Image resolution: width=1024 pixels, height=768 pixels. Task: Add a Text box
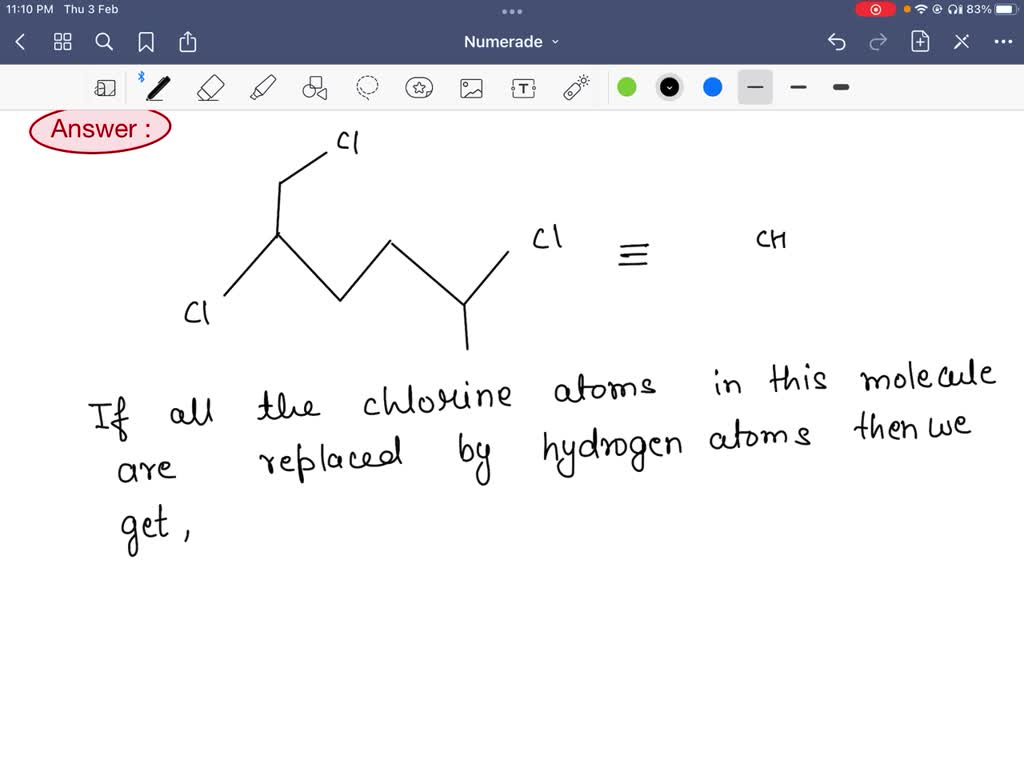tap(523, 87)
